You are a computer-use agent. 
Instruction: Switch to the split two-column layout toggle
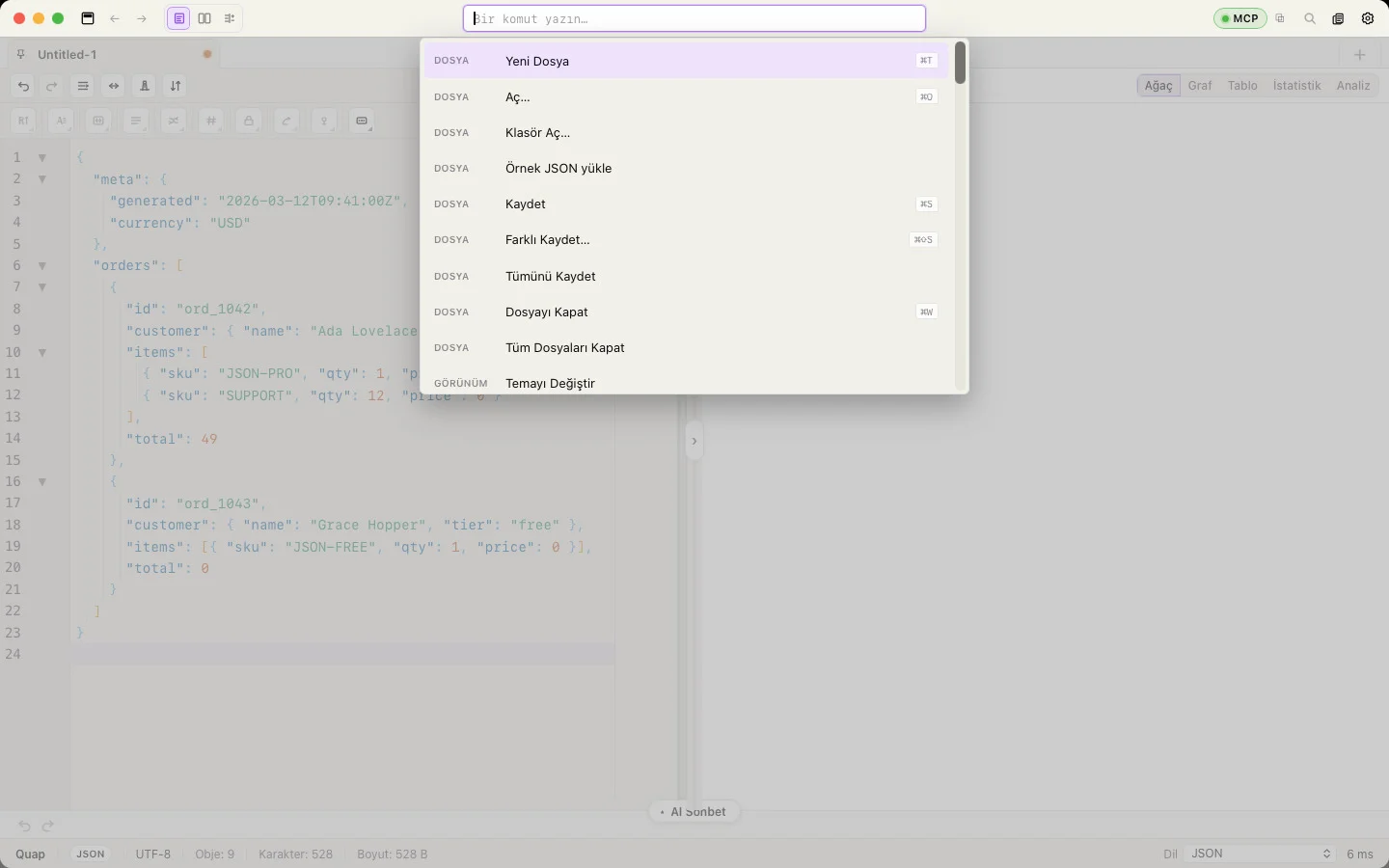204,18
